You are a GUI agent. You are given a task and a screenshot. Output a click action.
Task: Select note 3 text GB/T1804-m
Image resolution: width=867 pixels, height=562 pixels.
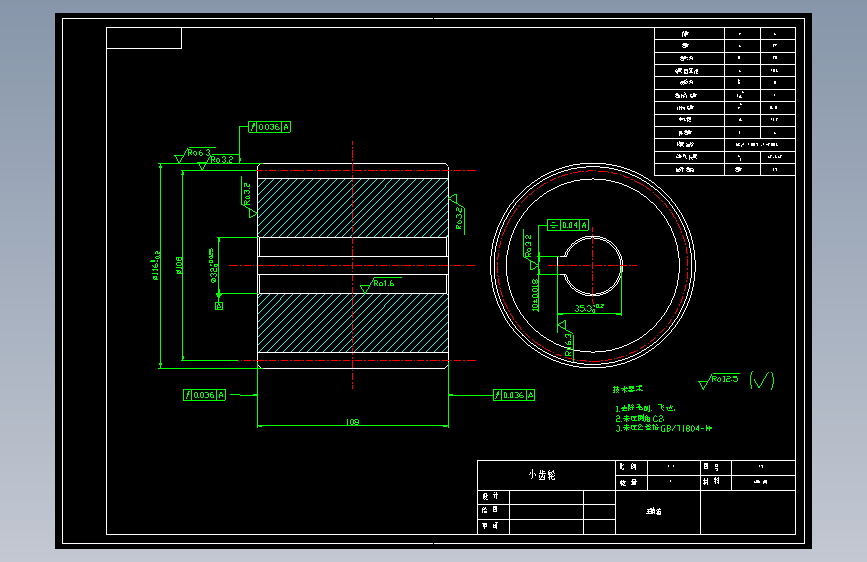(664, 428)
